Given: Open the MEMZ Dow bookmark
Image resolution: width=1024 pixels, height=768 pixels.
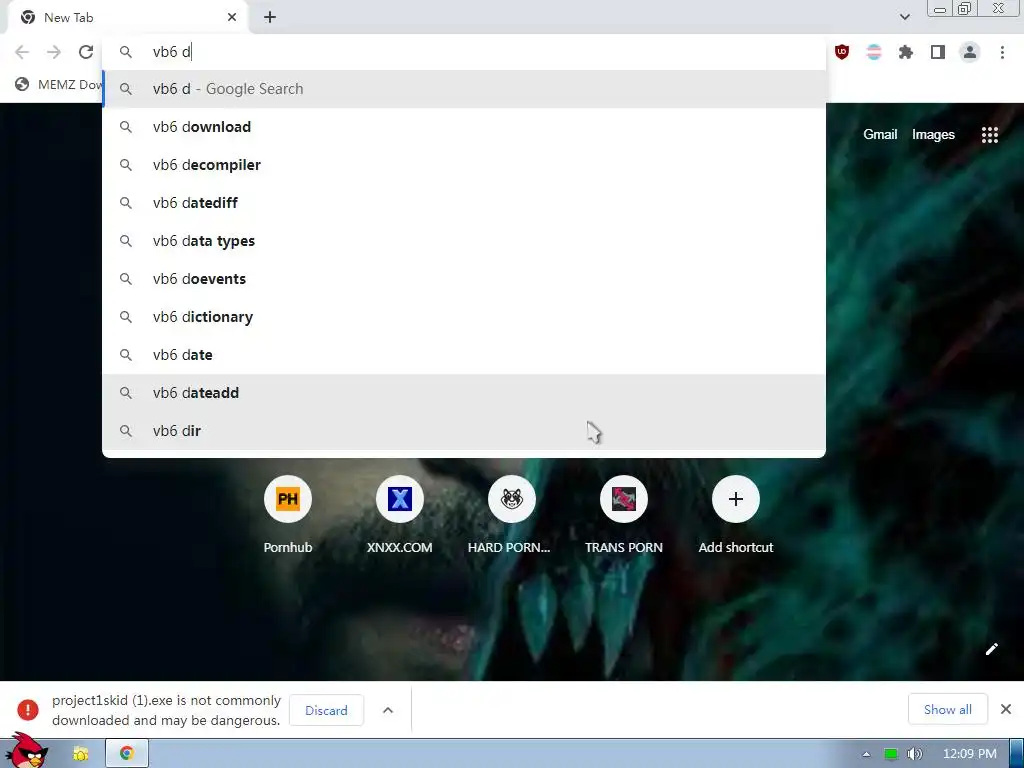Looking at the screenshot, I should (59, 85).
